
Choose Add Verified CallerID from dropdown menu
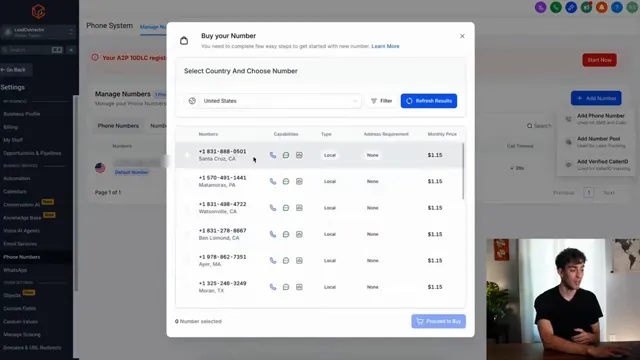[x=596, y=164]
